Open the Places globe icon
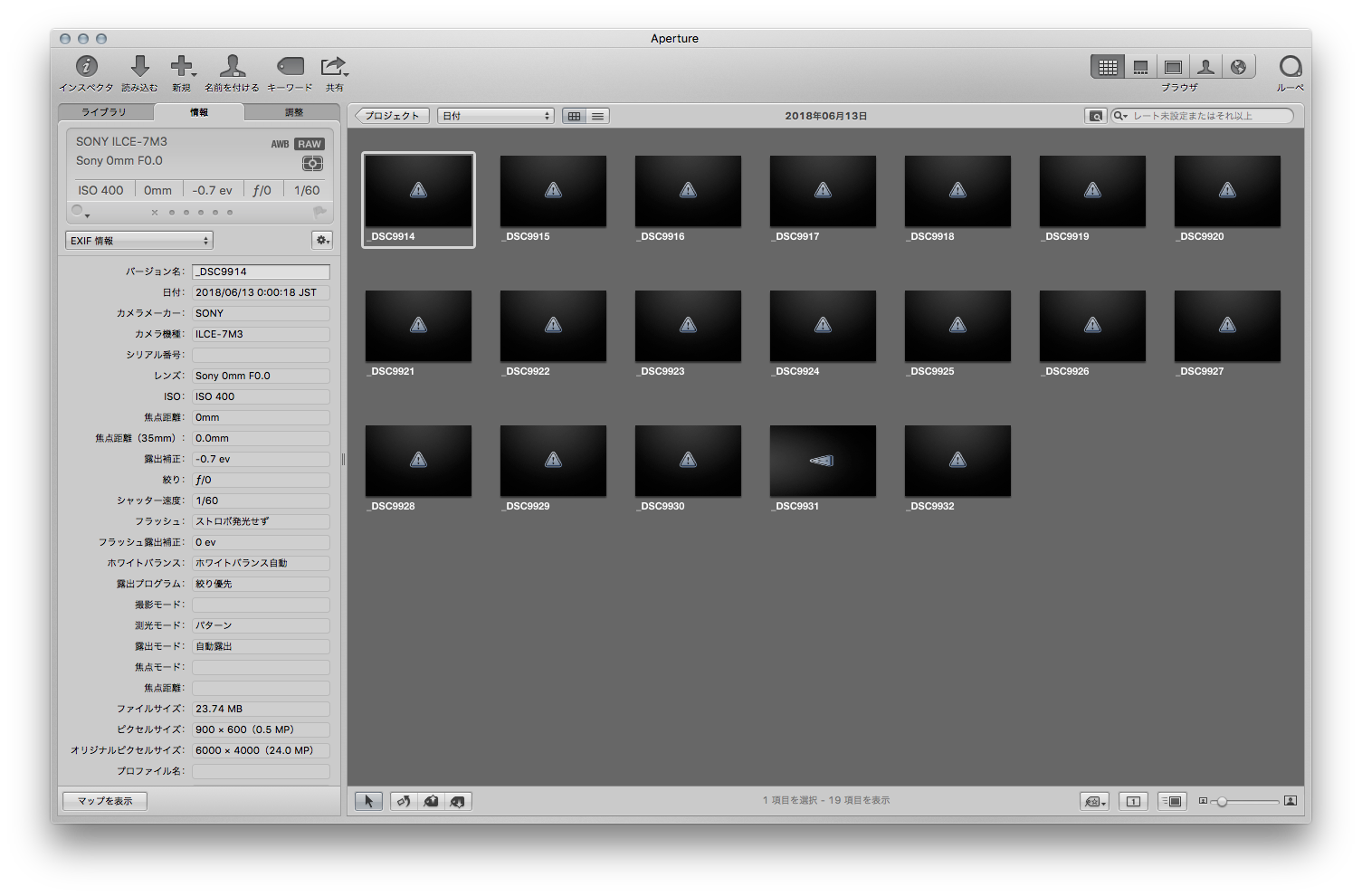This screenshot has width=1362, height=896. pyautogui.click(x=1238, y=67)
